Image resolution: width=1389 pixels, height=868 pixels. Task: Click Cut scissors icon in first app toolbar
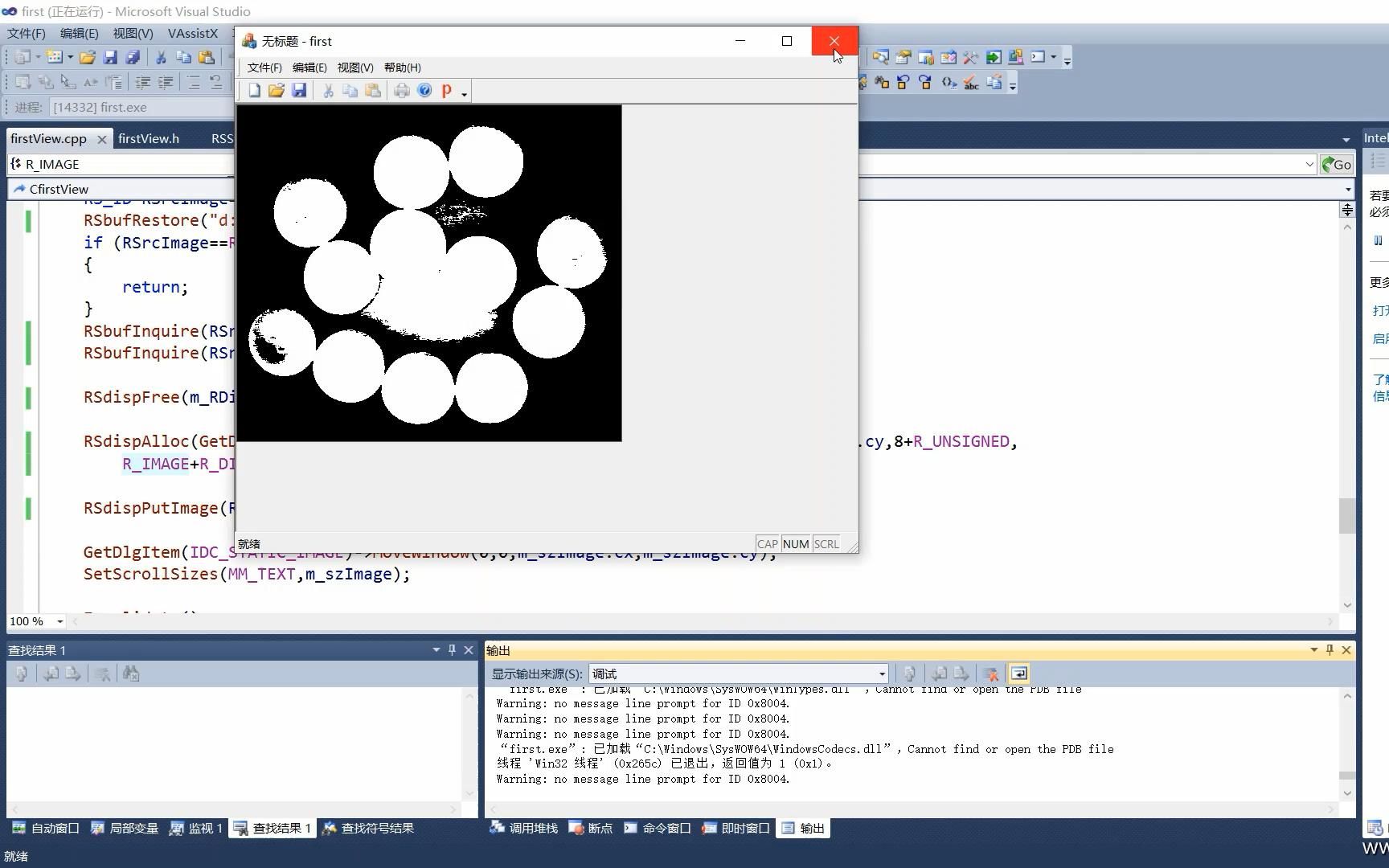click(x=328, y=90)
